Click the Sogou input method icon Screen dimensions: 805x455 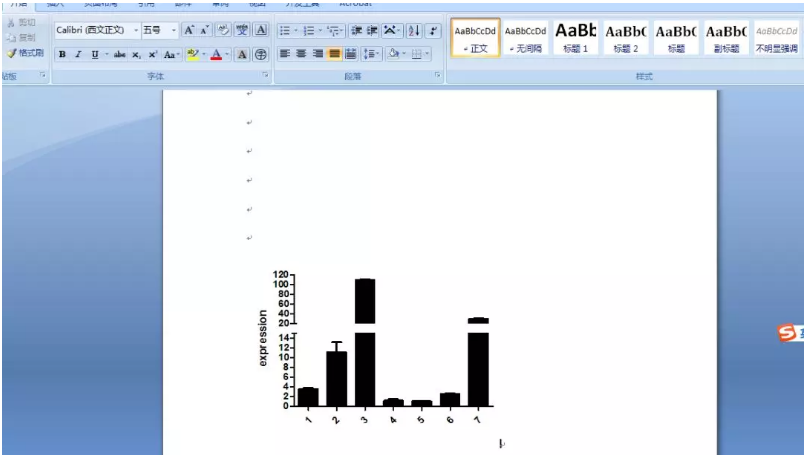coord(787,332)
